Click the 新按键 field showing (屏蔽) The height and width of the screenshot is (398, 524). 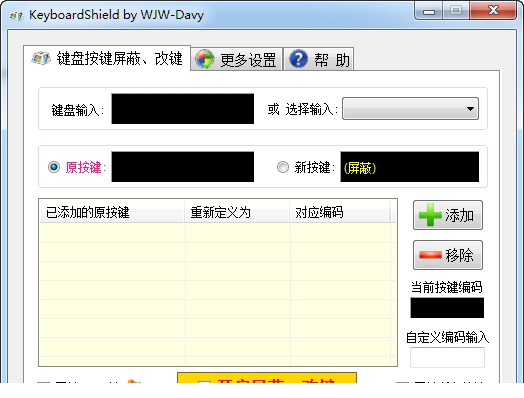410,167
